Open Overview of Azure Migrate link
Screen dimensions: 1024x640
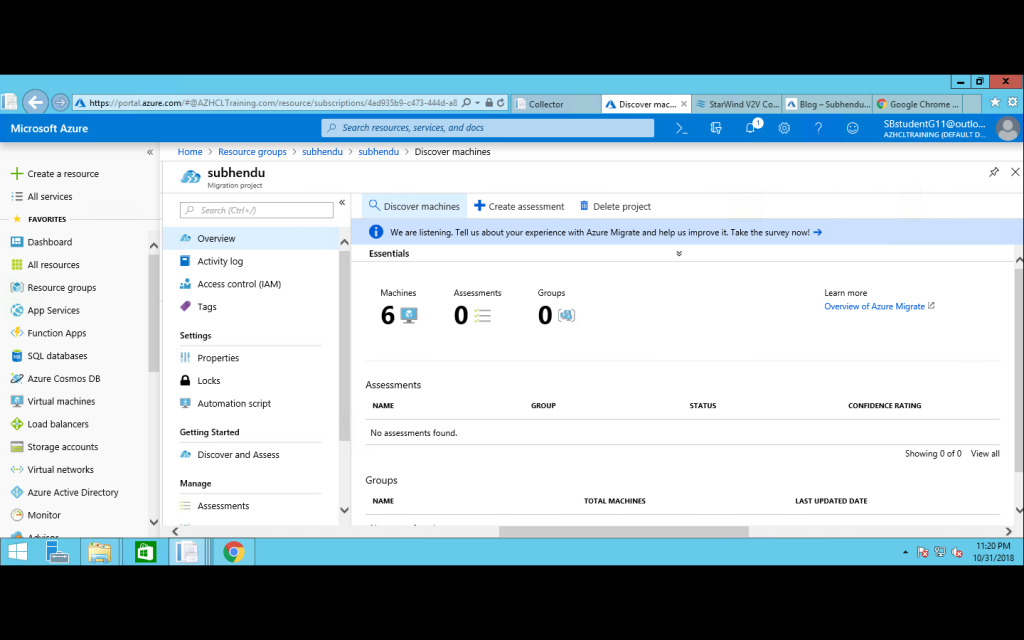click(874, 306)
